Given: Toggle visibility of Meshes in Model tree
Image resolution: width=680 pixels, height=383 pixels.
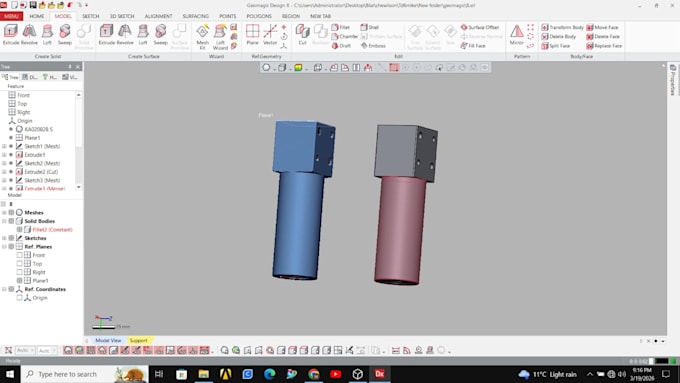Looking at the screenshot, I should pyautogui.click(x=11, y=213).
